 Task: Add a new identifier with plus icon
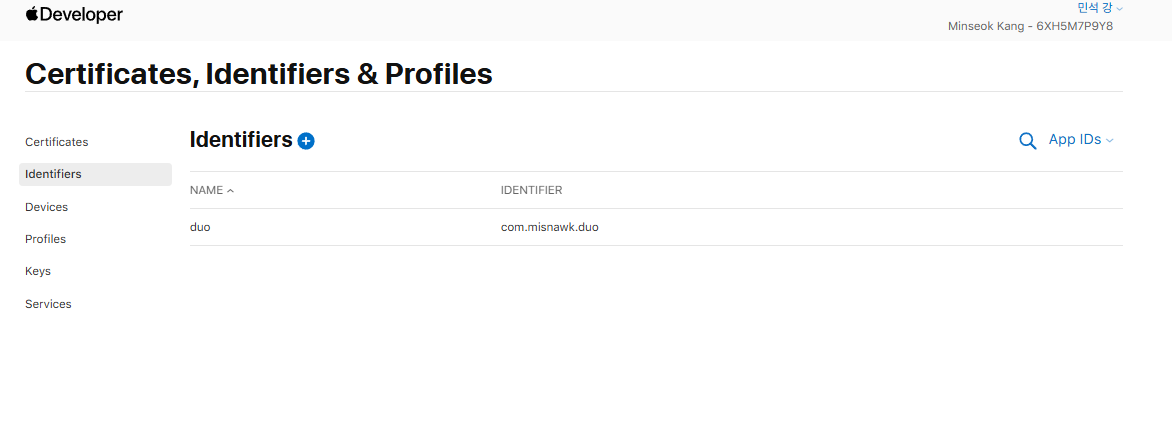click(x=306, y=141)
